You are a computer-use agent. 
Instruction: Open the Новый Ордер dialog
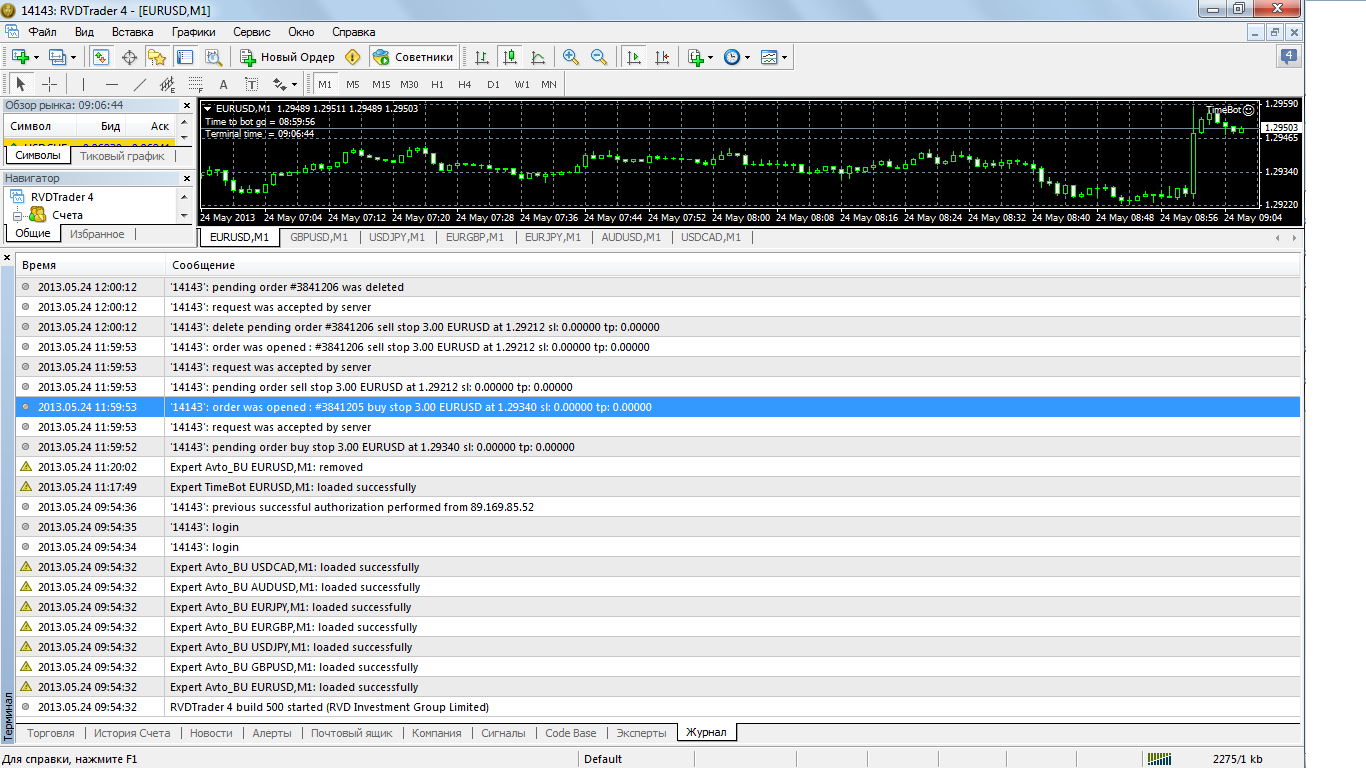tap(287, 57)
